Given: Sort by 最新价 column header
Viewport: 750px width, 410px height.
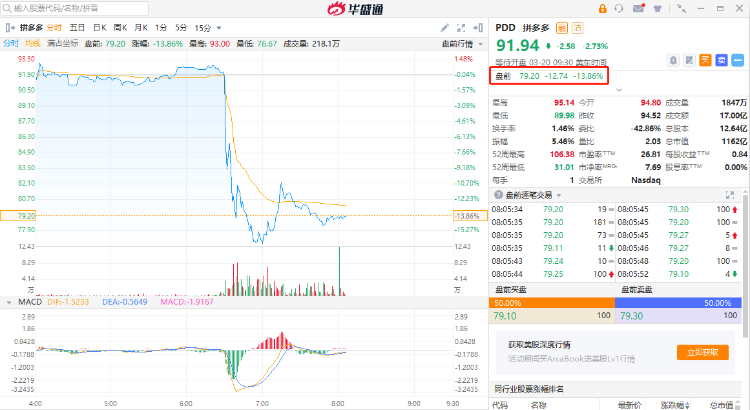Looking at the screenshot, I should [x=629, y=405].
